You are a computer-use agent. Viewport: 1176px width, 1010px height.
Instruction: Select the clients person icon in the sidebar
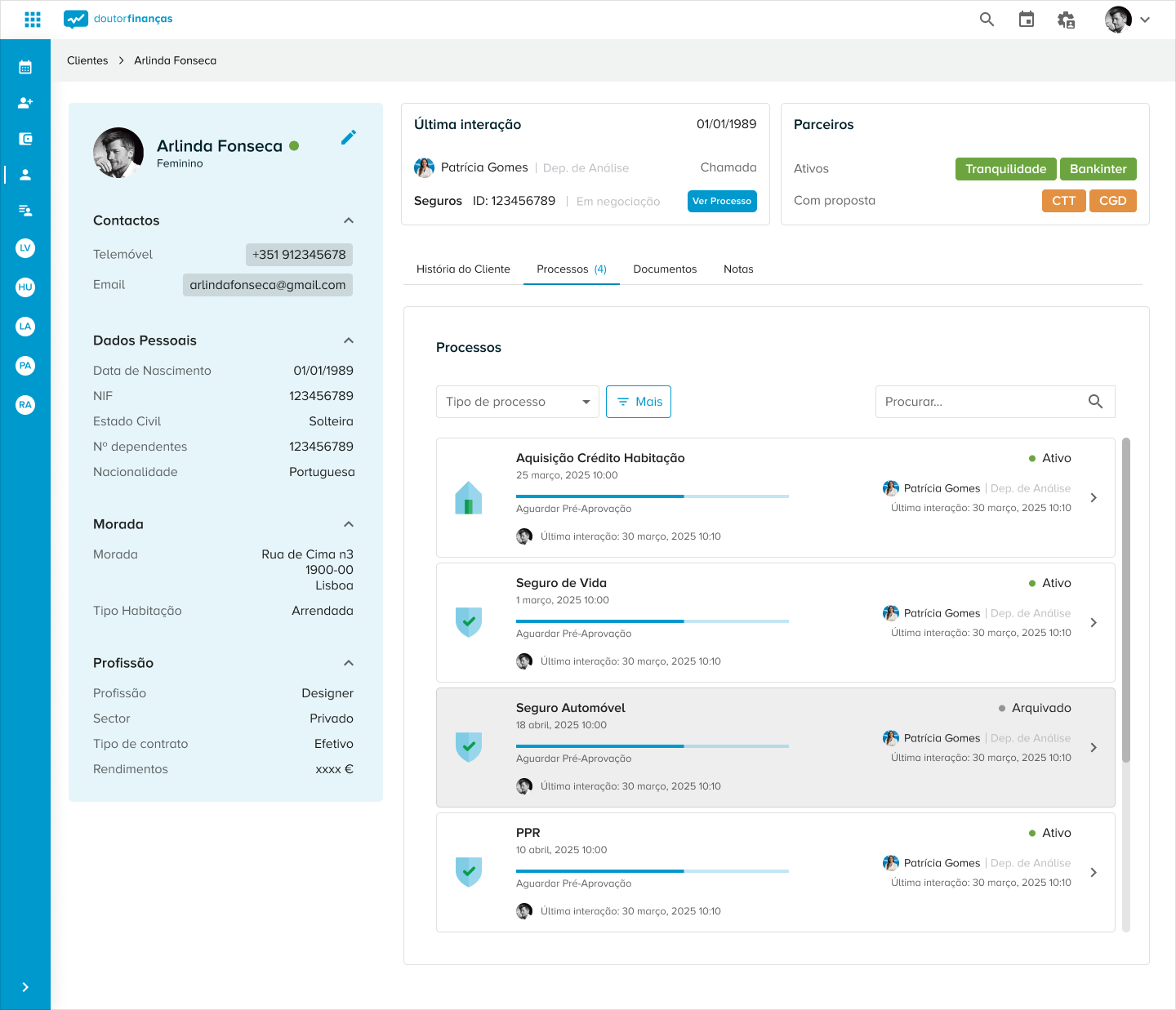point(25,173)
